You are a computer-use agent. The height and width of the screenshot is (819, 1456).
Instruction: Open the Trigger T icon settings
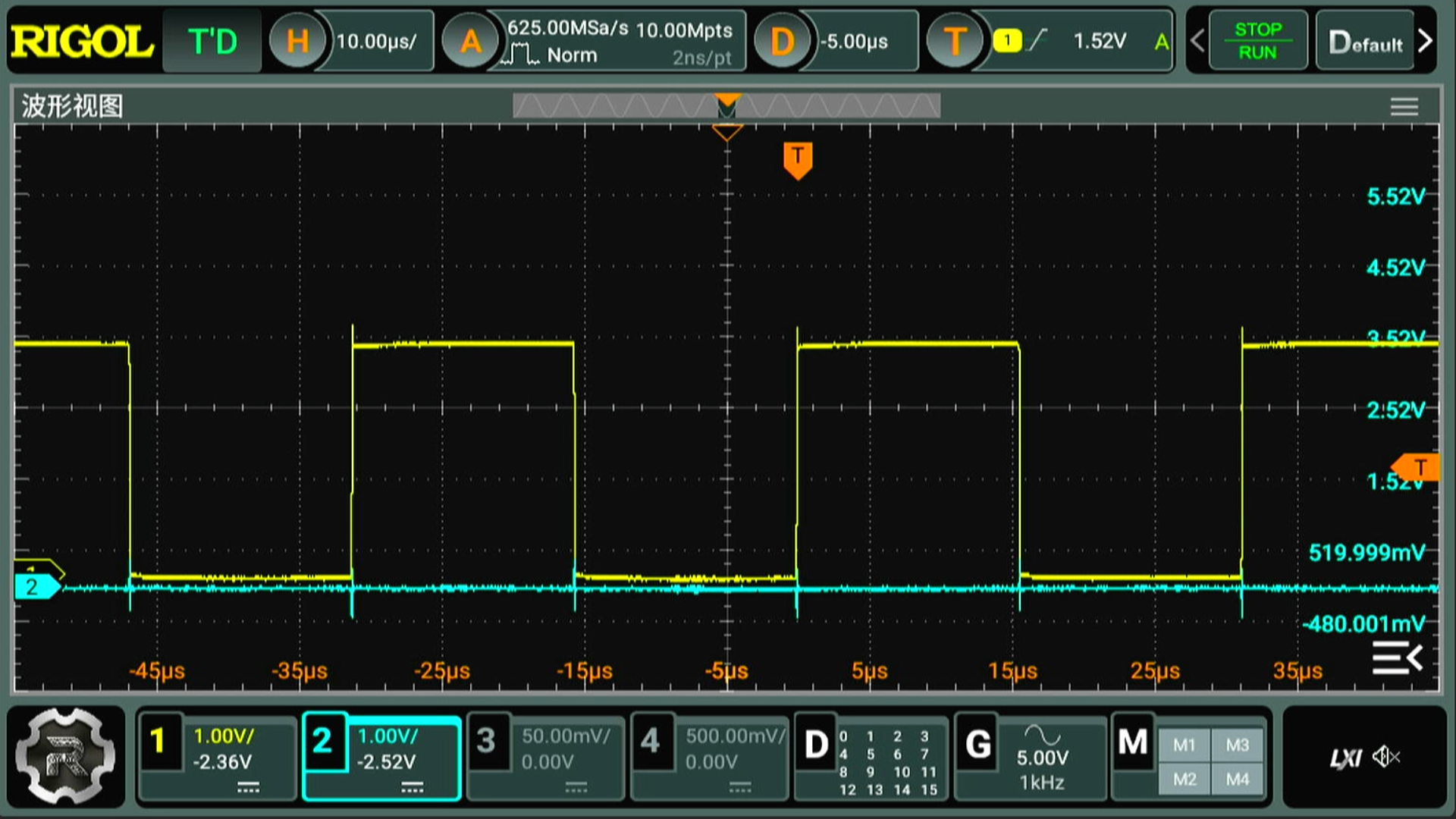coord(955,41)
